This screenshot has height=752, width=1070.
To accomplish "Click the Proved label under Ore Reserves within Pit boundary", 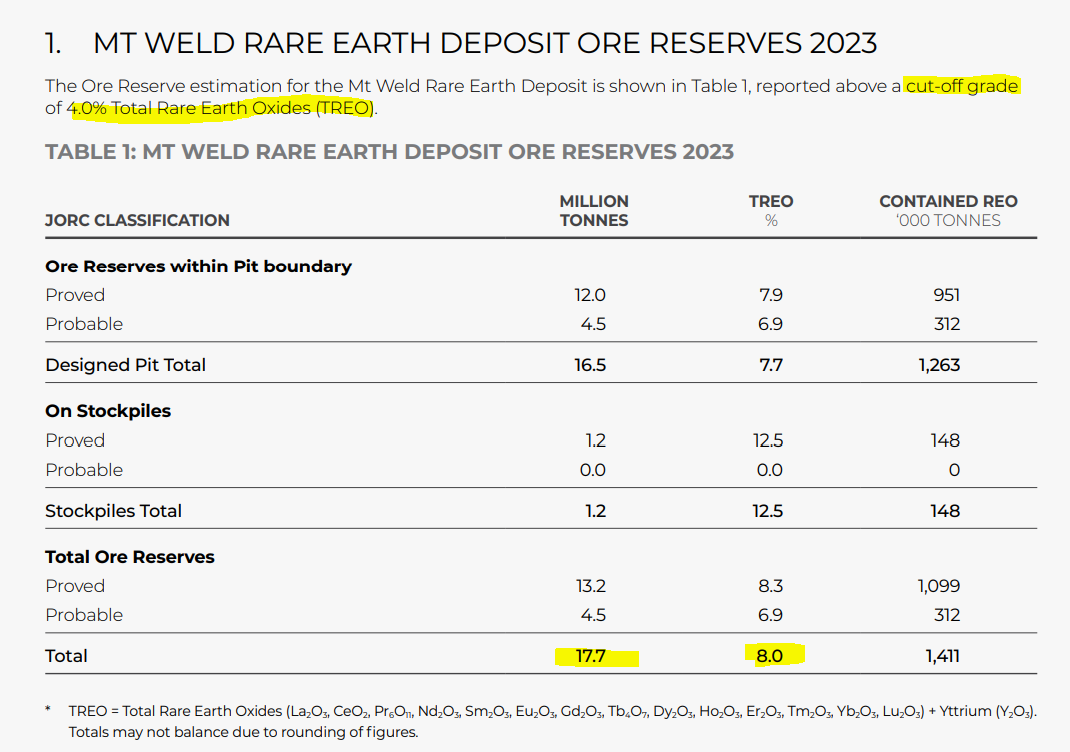I will point(75,295).
